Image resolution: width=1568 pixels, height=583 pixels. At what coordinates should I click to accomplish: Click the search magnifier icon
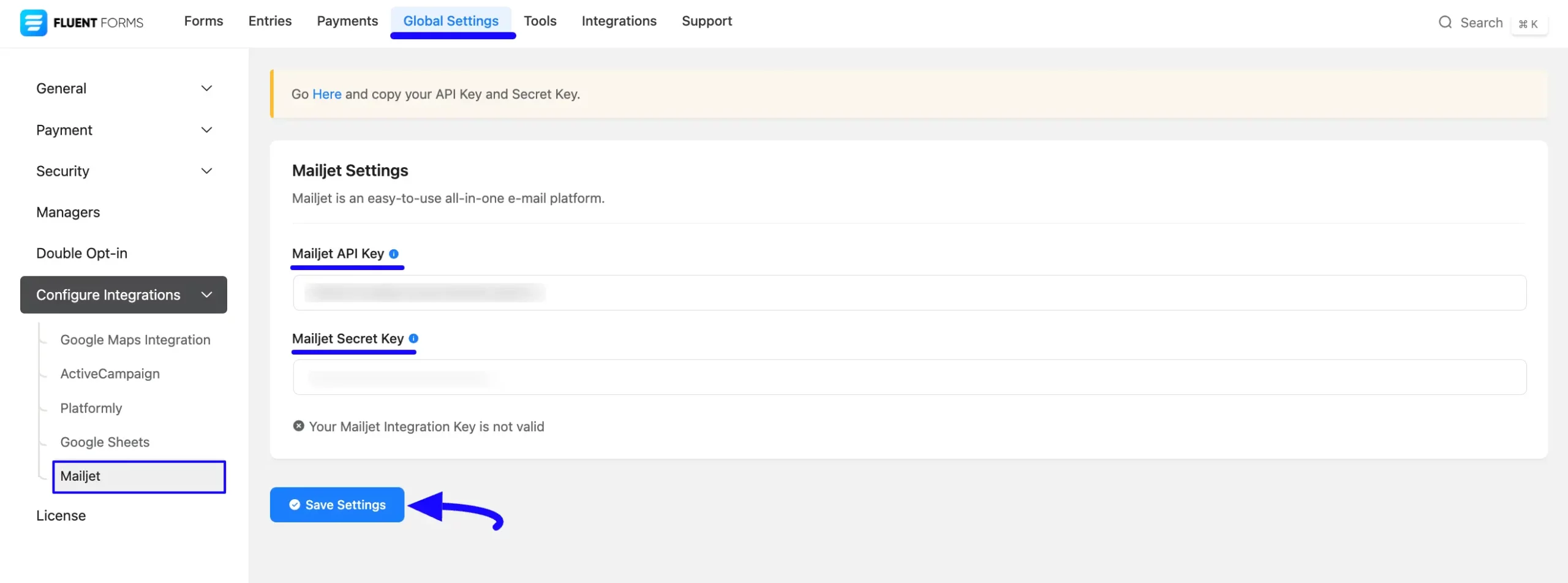tap(1445, 23)
